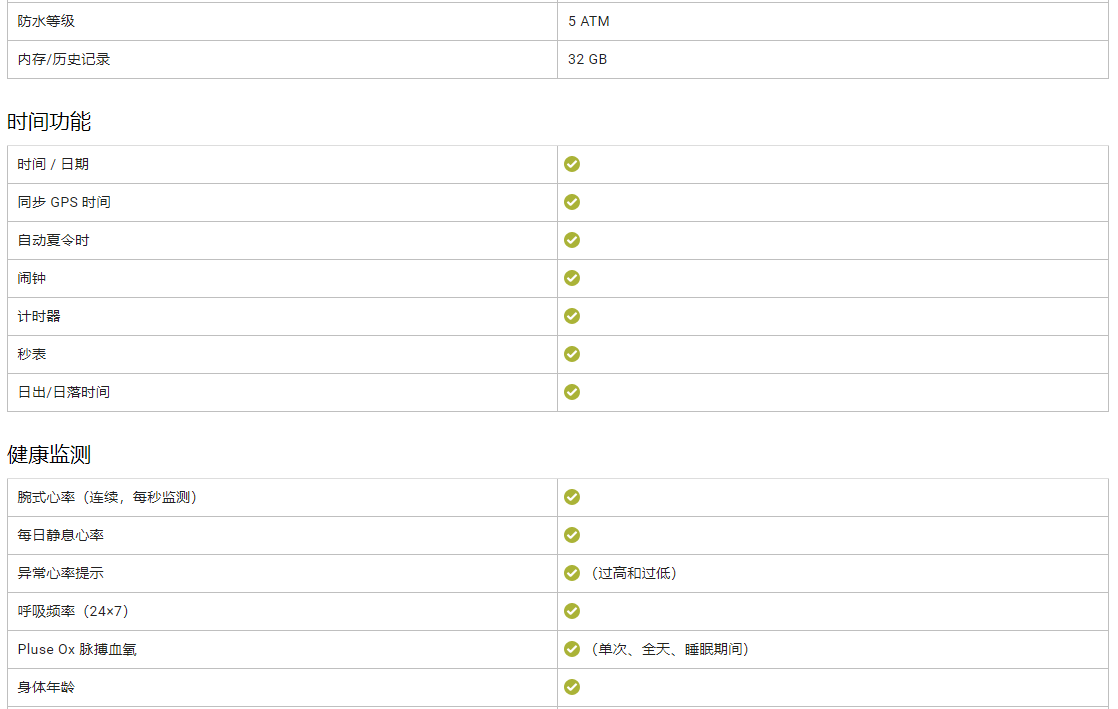Click the 32 GB memory value
1118x709 pixels.
(587, 59)
